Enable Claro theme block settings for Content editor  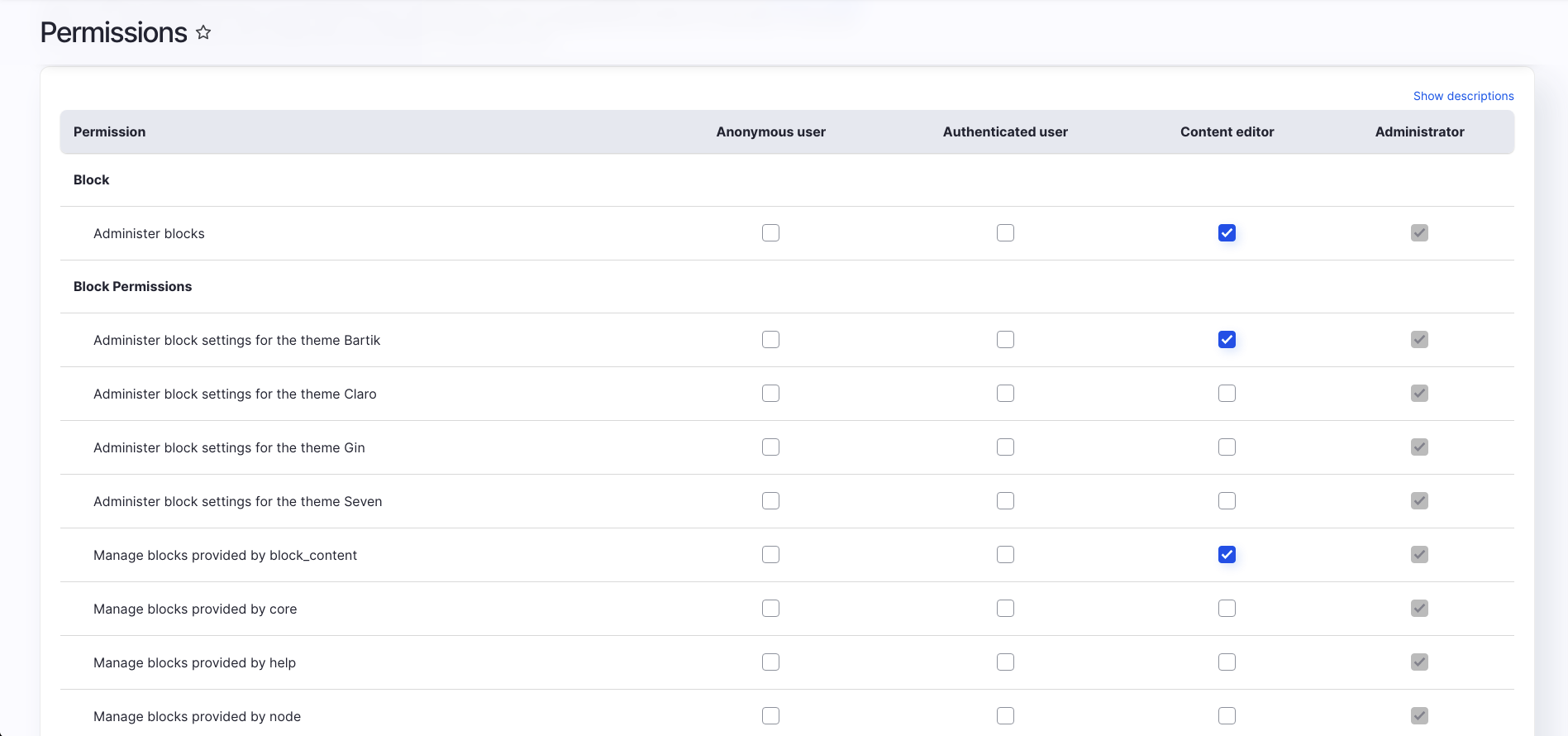click(1227, 394)
